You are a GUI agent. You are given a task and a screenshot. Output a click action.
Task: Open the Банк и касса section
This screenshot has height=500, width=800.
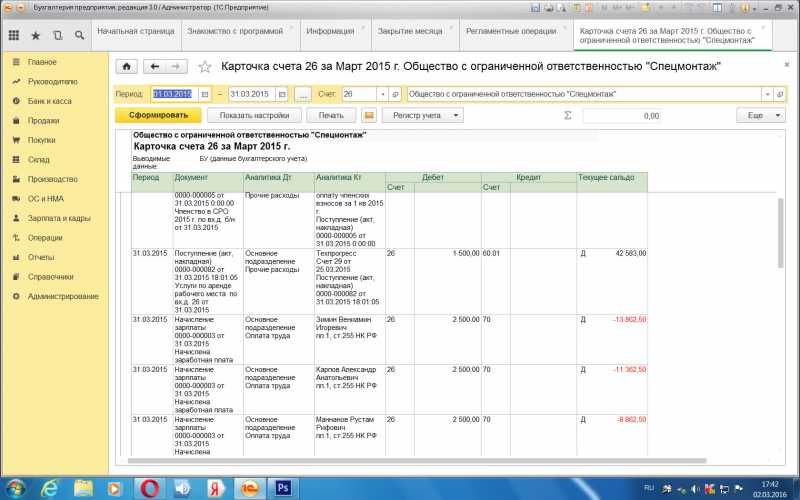click(x=49, y=101)
